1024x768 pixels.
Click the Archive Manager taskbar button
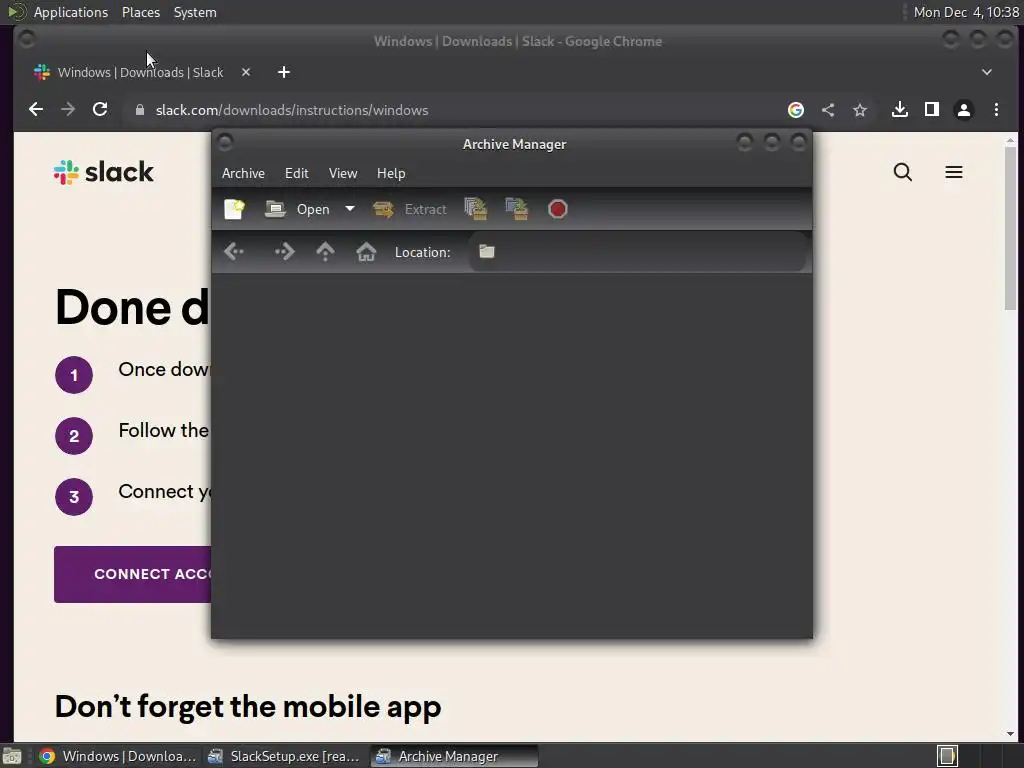point(455,756)
